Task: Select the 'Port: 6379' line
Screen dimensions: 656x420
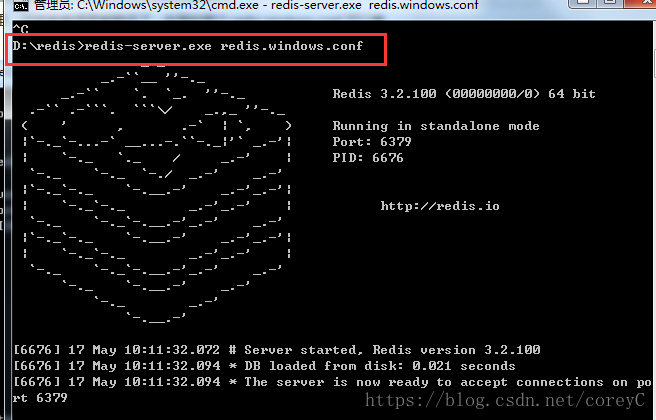Action: 372,142
